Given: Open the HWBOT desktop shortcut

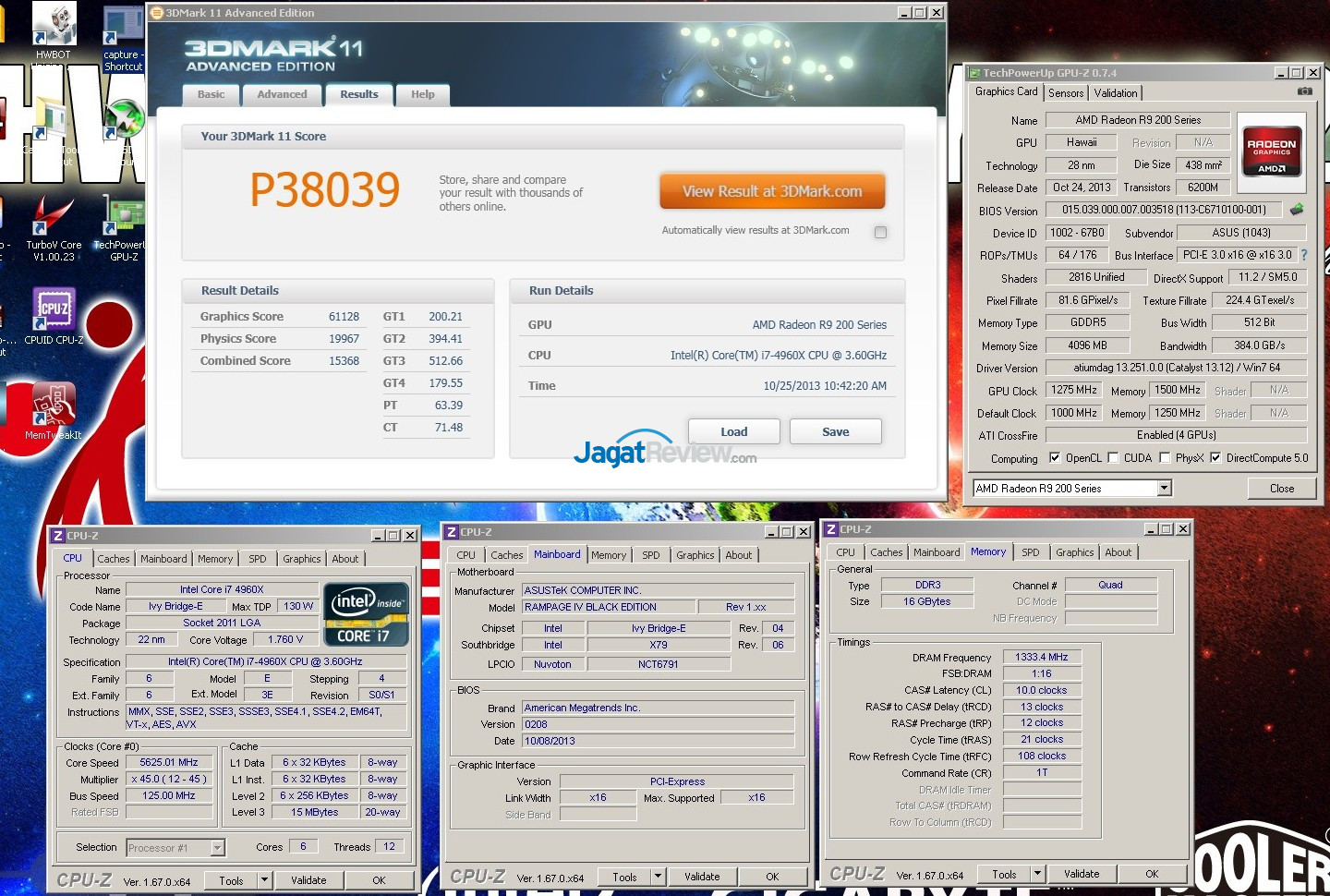Looking at the screenshot, I should pos(54,25).
